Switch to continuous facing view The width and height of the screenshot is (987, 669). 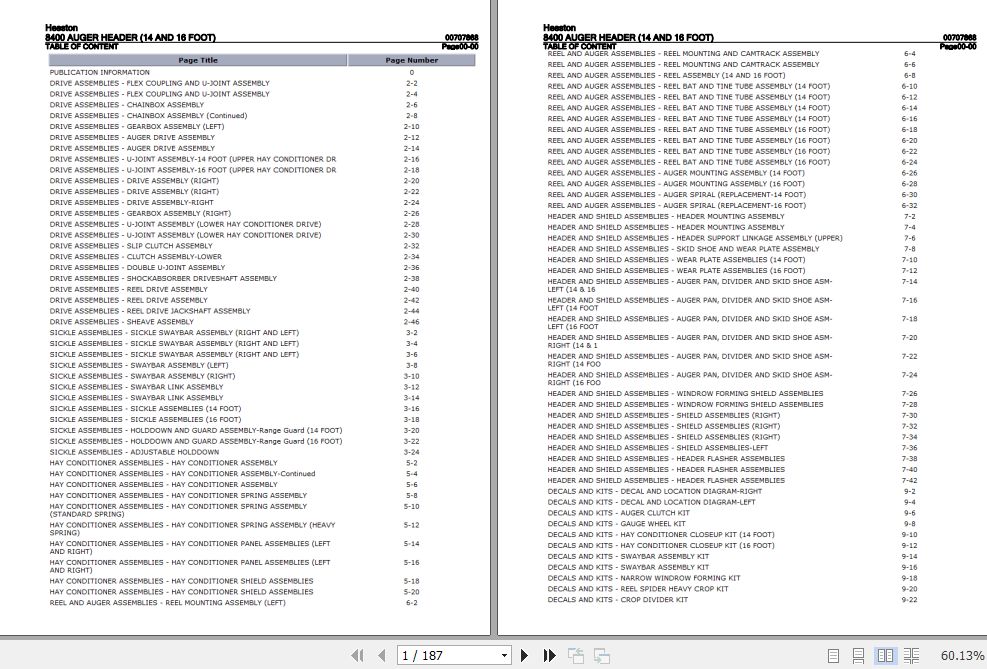tap(911, 655)
